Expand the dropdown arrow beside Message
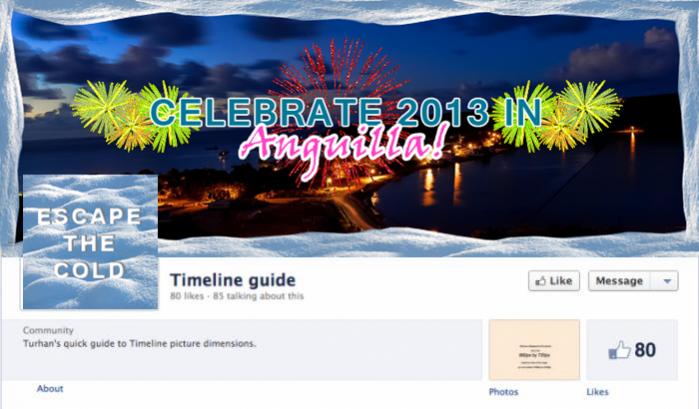699x409 pixels. tap(667, 281)
